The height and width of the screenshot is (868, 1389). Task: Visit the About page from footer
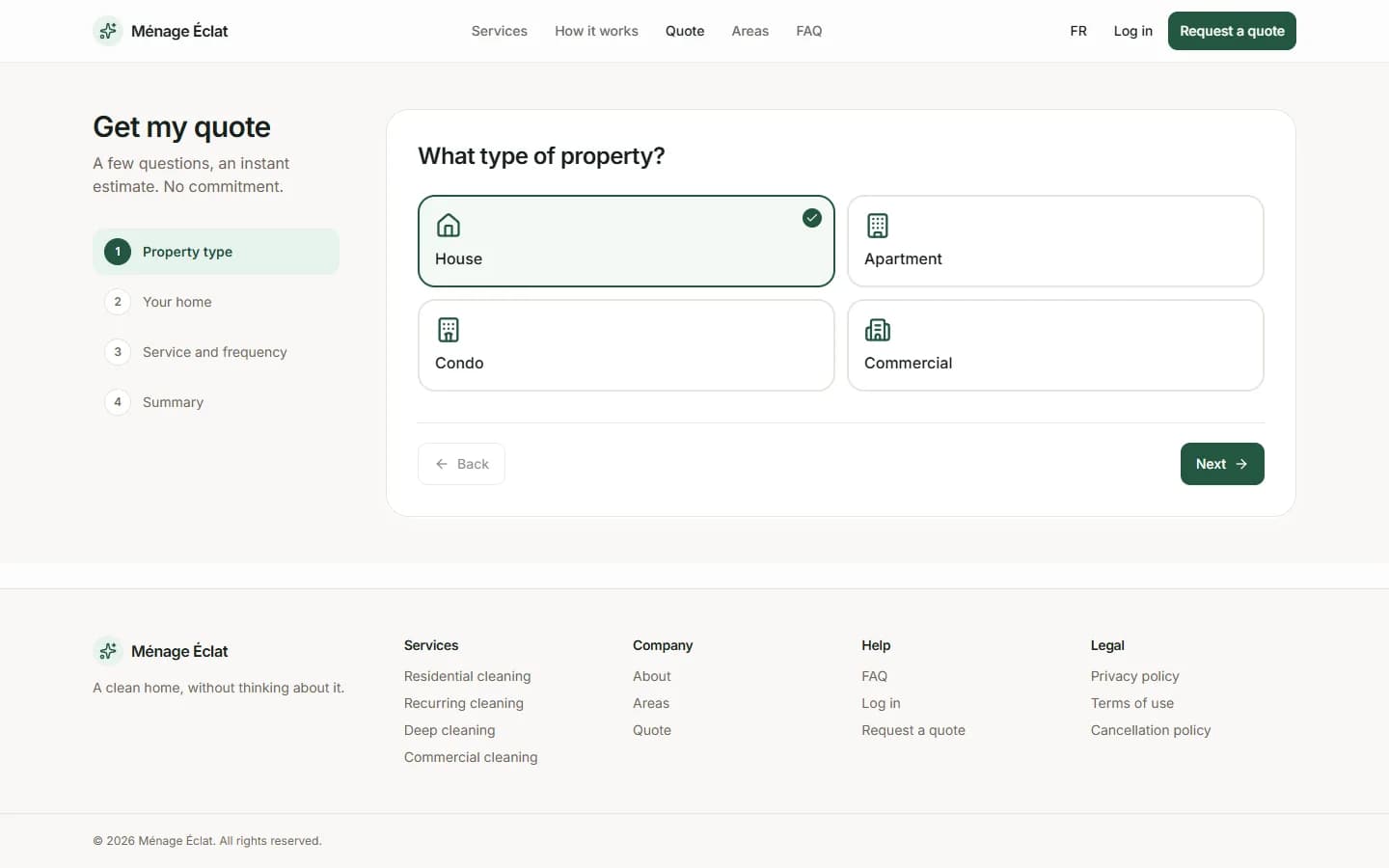click(x=652, y=676)
